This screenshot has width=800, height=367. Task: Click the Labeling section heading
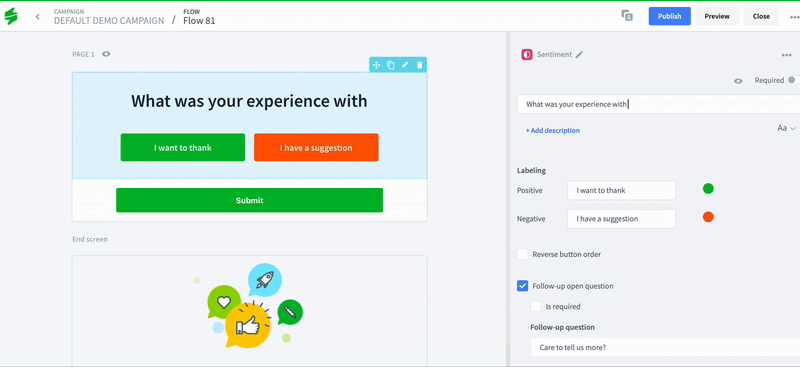click(x=531, y=170)
